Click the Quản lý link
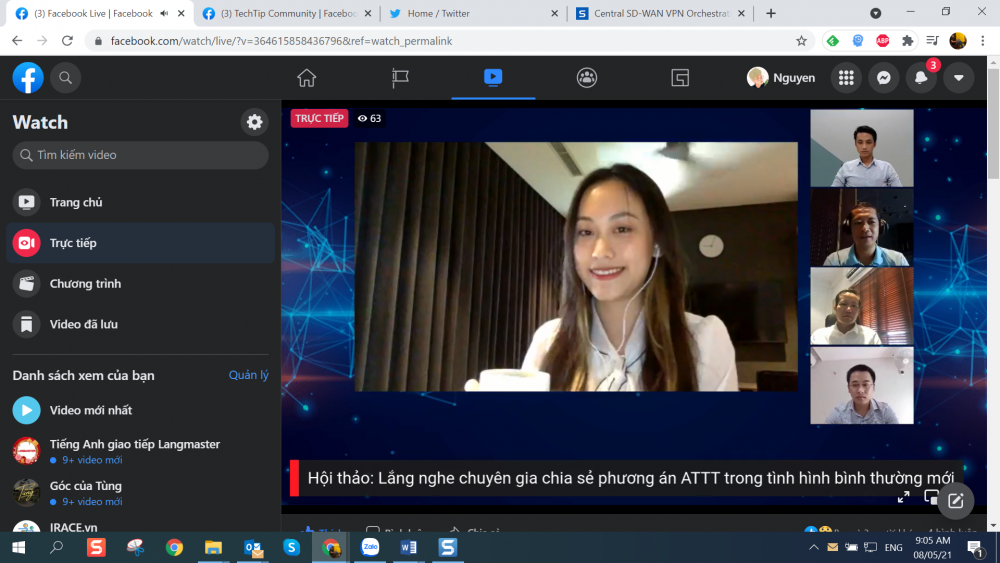1000x563 pixels. tap(249, 375)
